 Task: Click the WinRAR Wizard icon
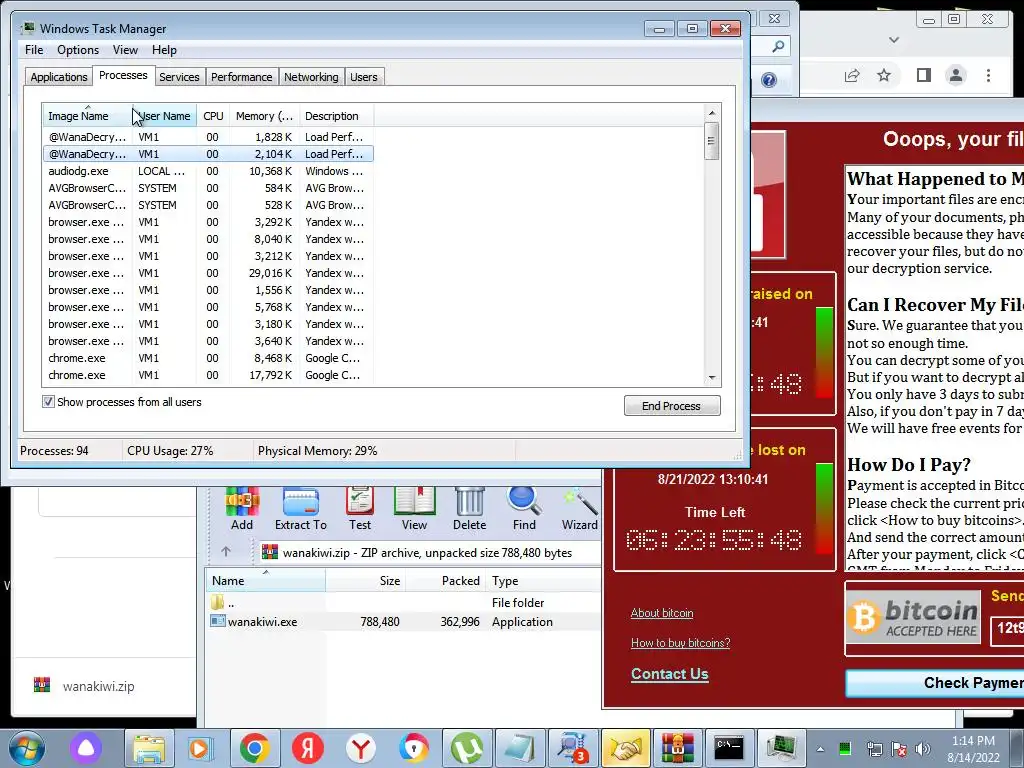click(579, 508)
